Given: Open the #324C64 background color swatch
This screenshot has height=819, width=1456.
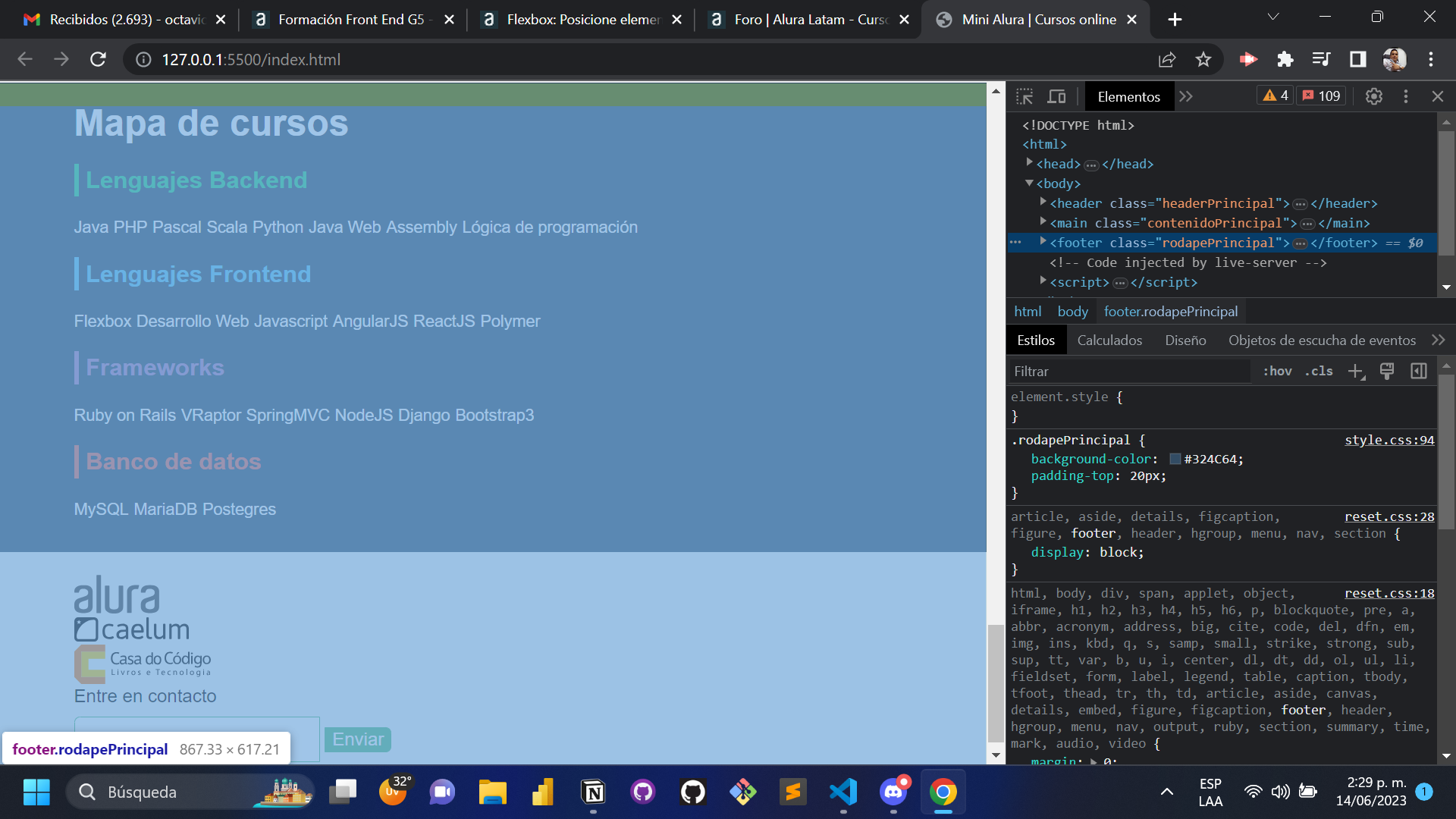Looking at the screenshot, I should tap(1175, 459).
